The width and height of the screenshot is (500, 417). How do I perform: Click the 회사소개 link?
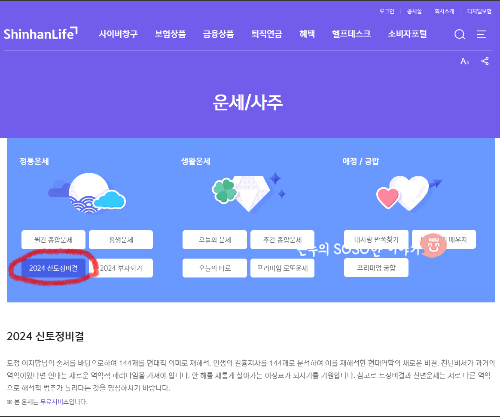(x=444, y=11)
